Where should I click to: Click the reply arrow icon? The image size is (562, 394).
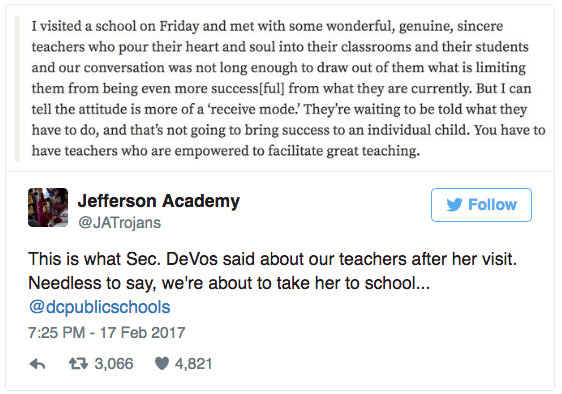(37, 364)
